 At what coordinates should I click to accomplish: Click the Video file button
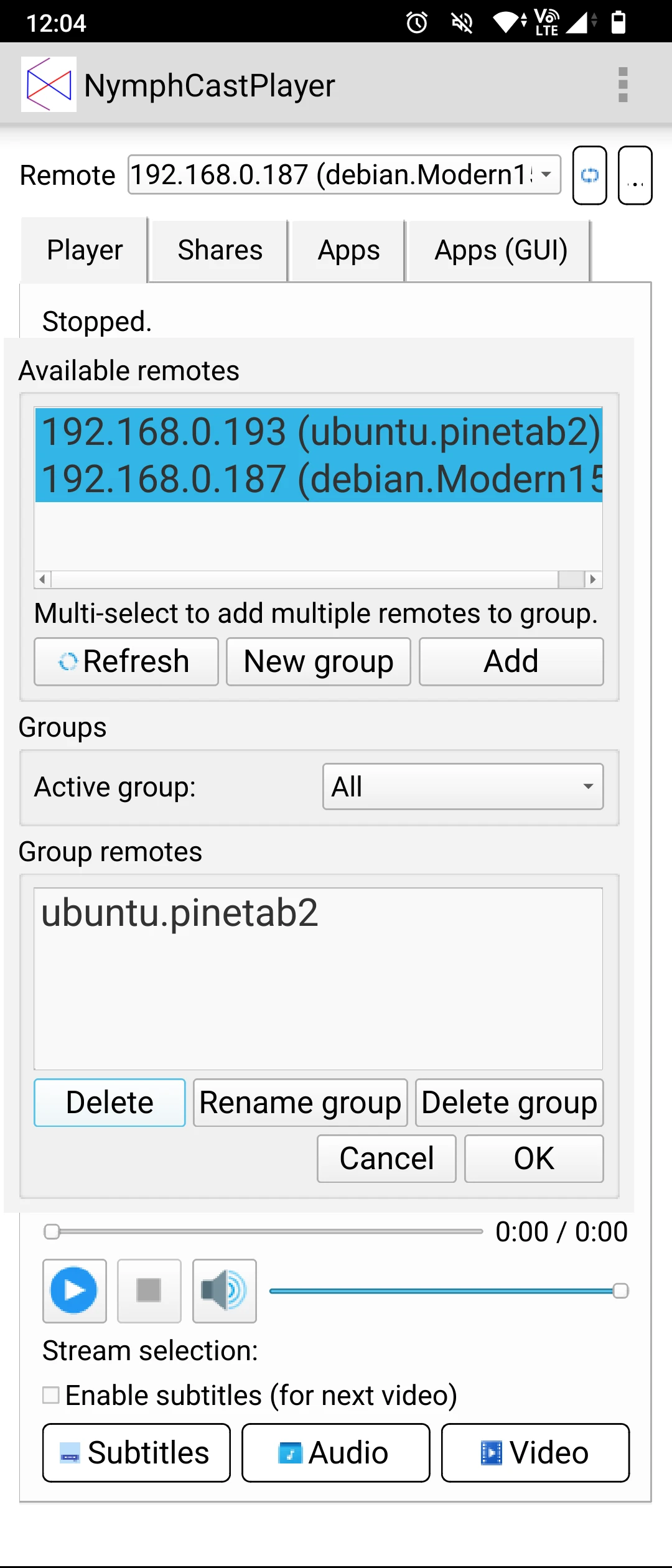(535, 1452)
